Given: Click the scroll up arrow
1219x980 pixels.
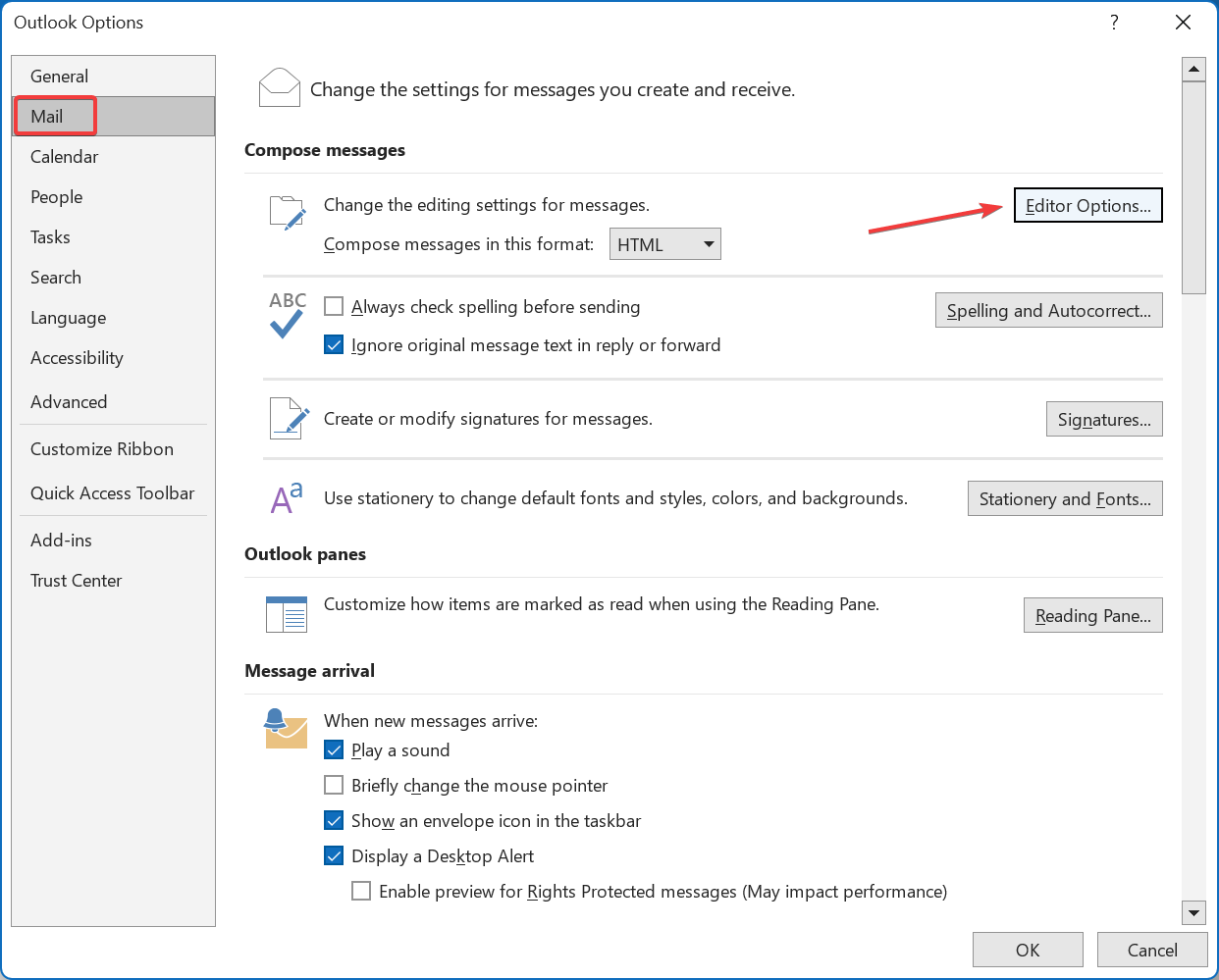Looking at the screenshot, I should click(x=1193, y=70).
